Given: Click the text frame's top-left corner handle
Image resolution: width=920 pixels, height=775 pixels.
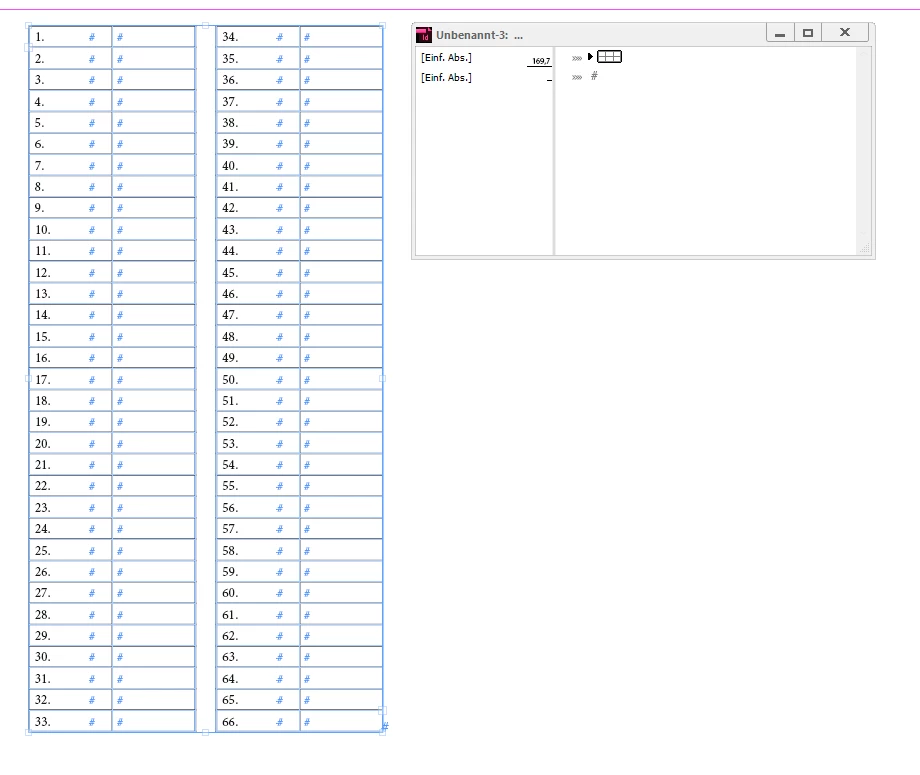Looking at the screenshot, I should pos(28,25).
